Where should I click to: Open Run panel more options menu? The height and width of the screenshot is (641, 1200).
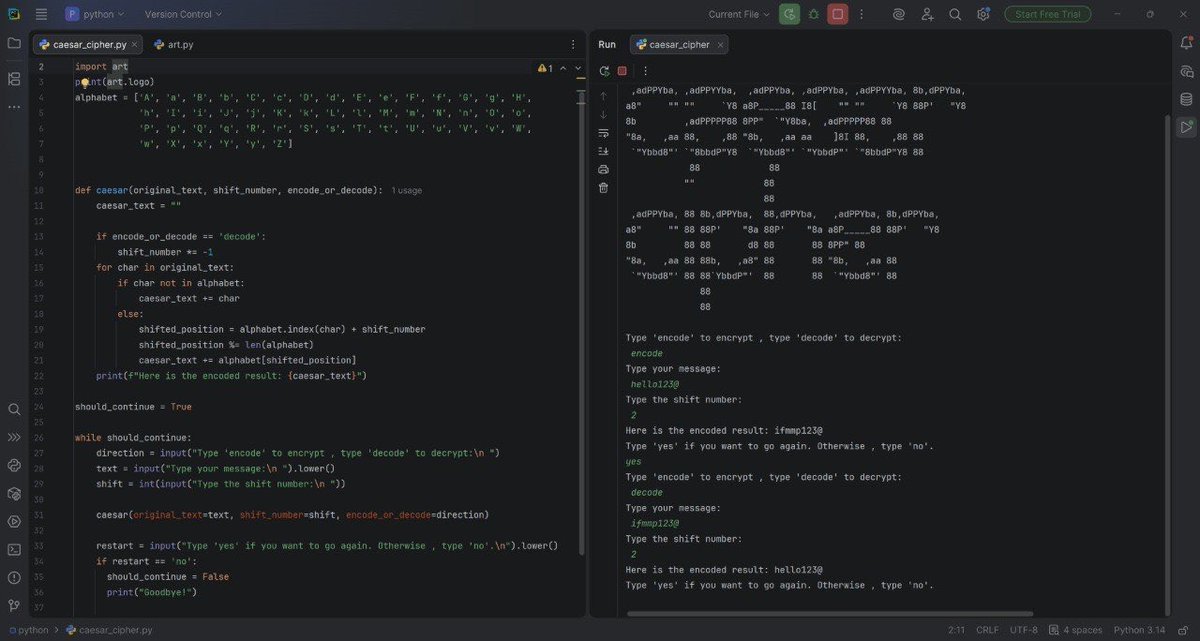click(645, 71)
